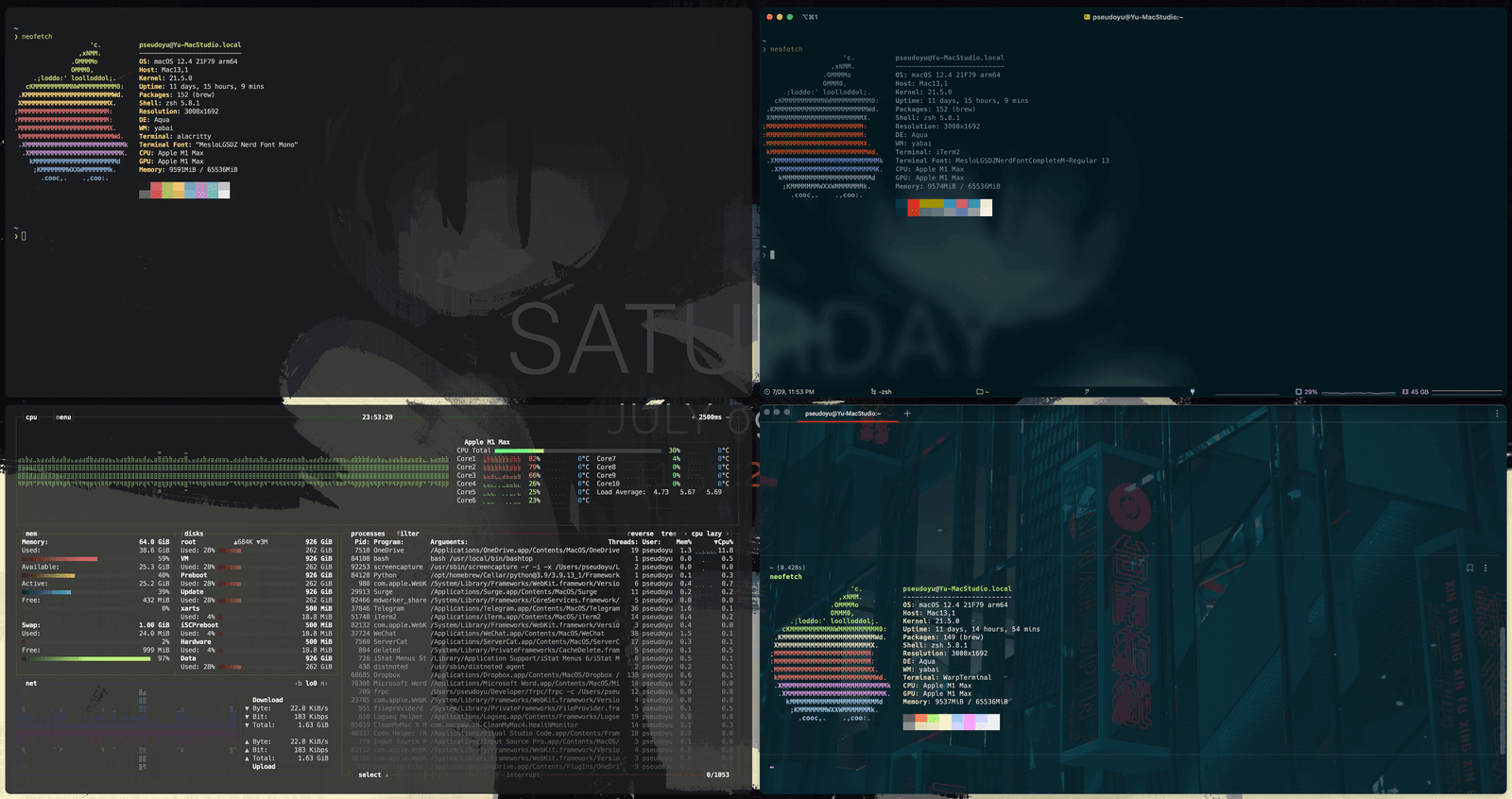This screenshot has height=799, width=1512.
Task: Select previous network interface with b
Action: (299, 683)
